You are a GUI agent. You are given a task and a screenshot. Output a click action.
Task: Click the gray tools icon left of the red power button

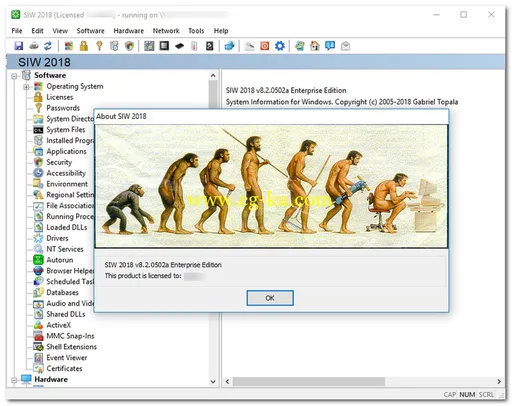coord(249,46)
